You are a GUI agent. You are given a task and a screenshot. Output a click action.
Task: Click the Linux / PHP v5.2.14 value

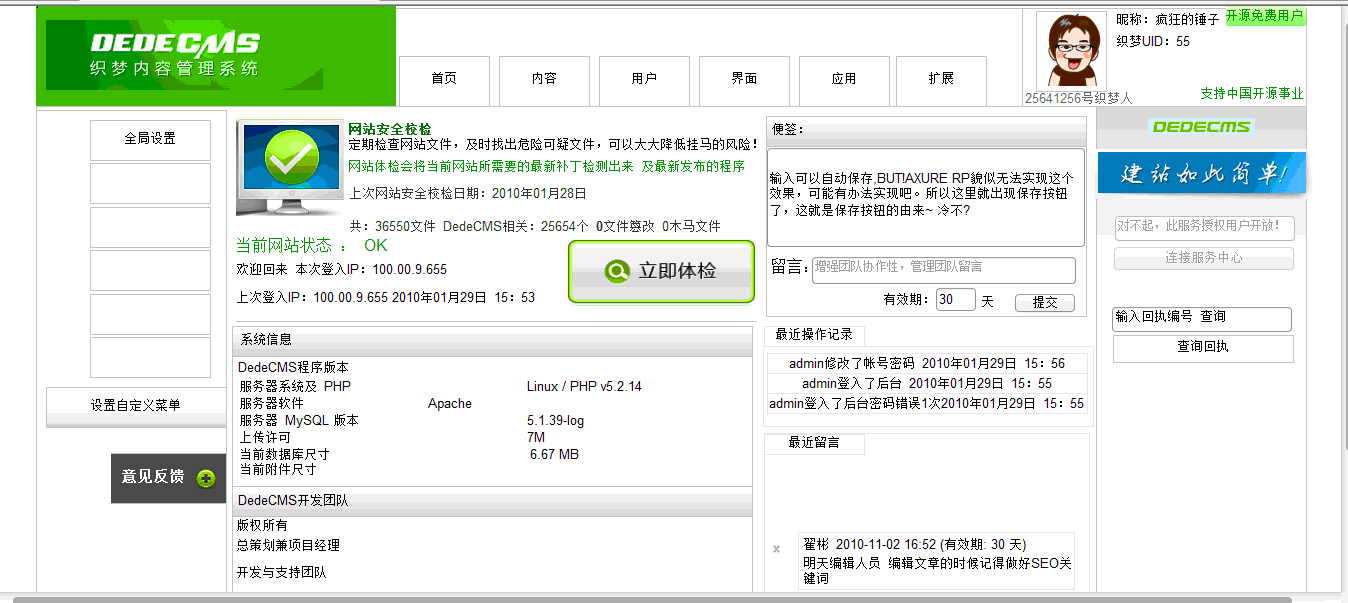point(584,387)
